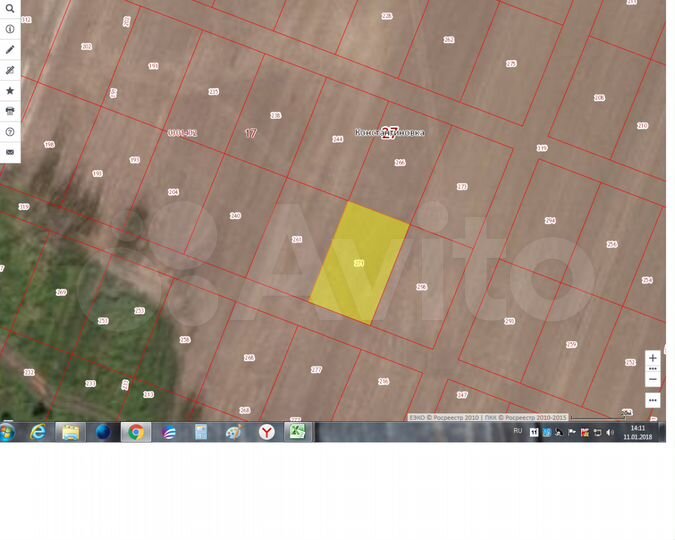This screenshot has width=675, height=540.
Task: Open the map search tool
Action: 10,8
